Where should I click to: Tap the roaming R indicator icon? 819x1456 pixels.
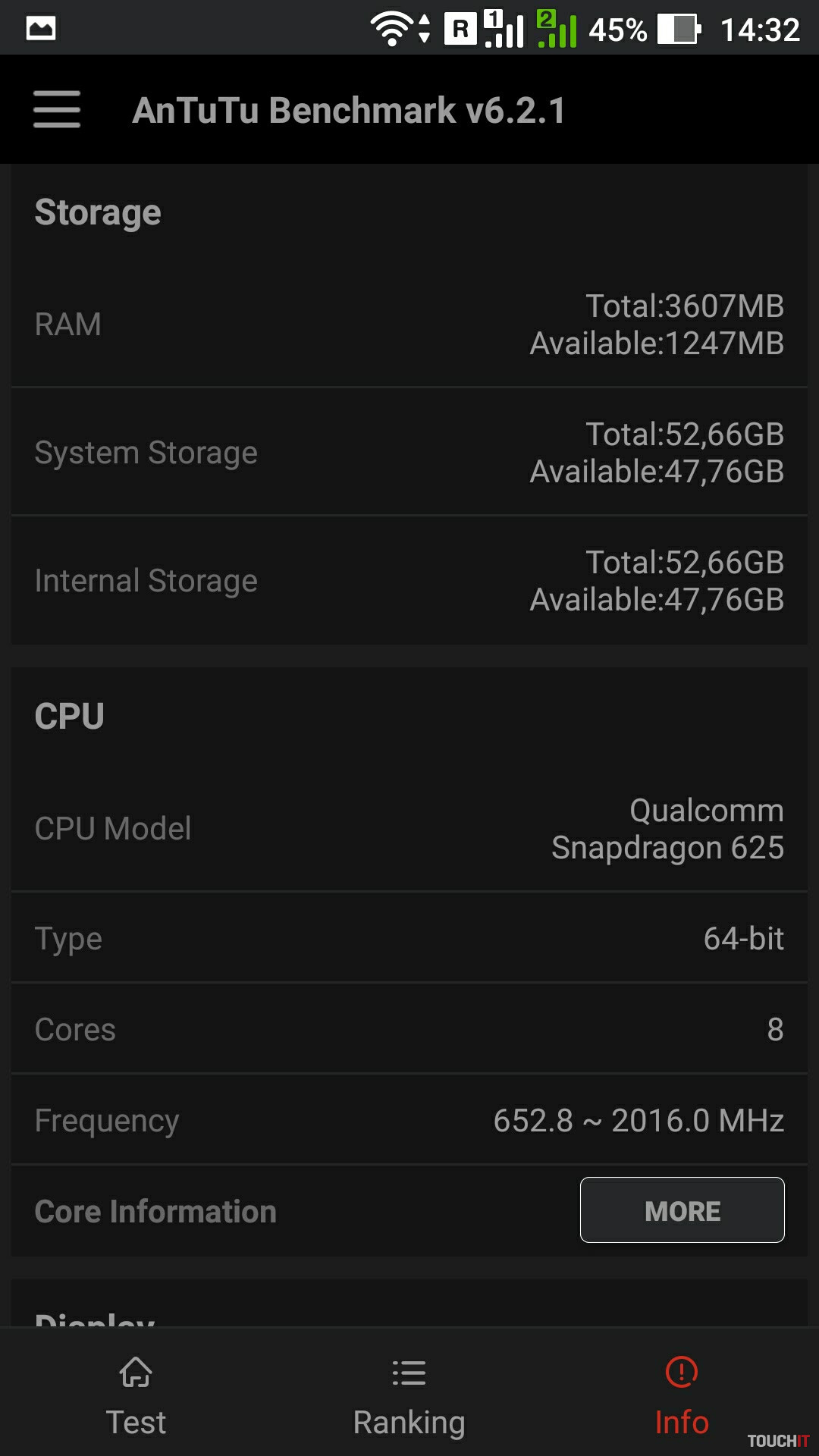(x=460, y=30)
